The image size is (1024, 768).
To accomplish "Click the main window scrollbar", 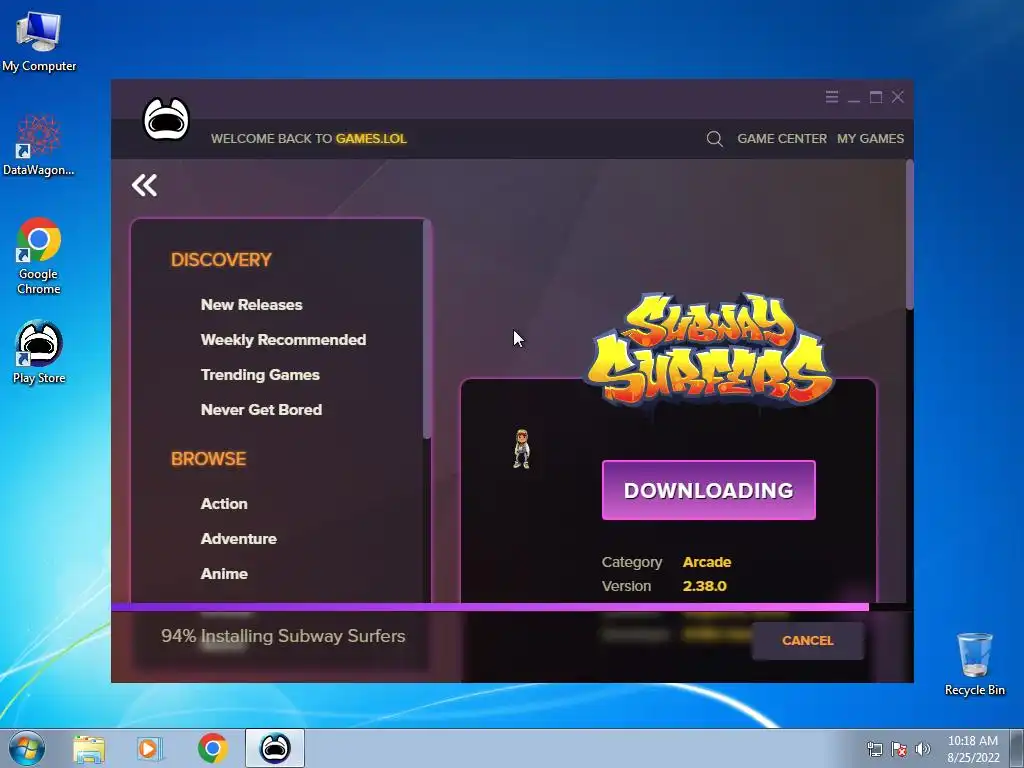I will 909,235.
